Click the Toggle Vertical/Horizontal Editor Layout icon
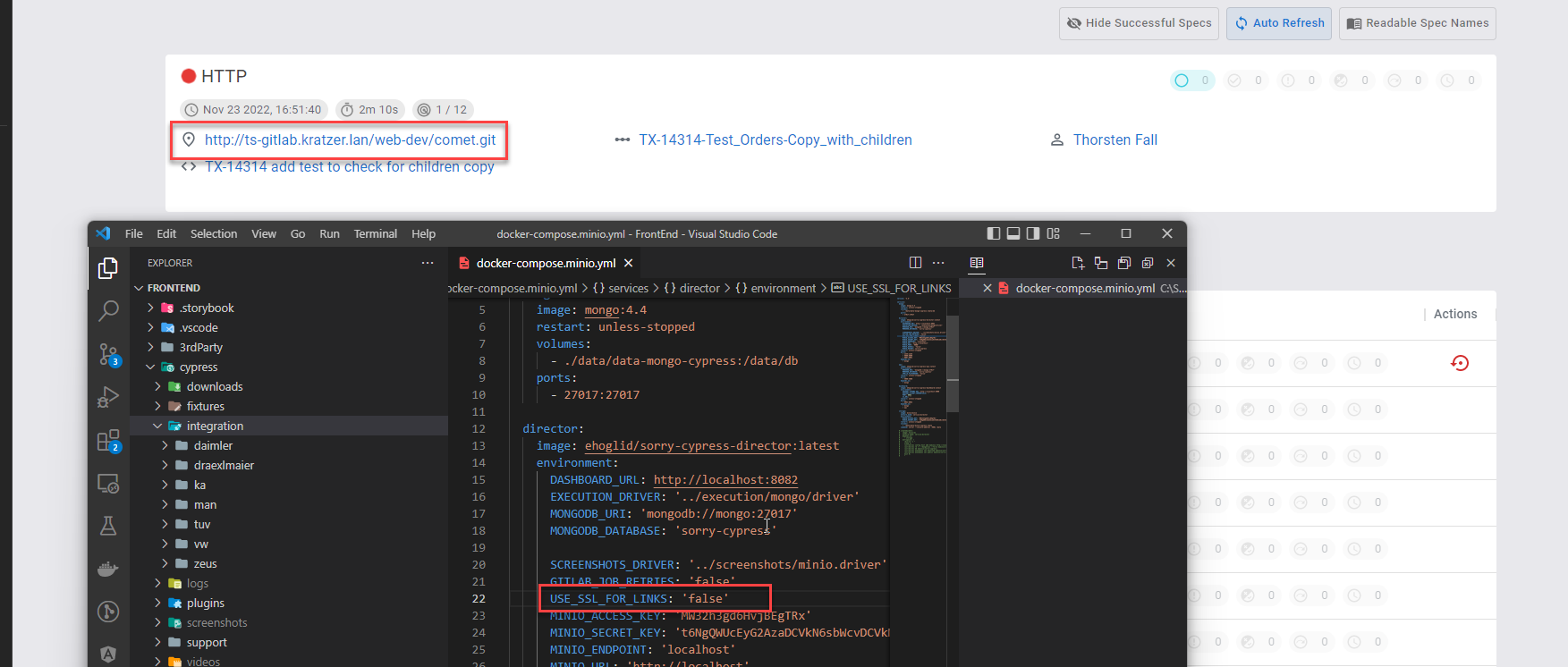Viewport: 1568px width, 667px height. click(1101, 263)
